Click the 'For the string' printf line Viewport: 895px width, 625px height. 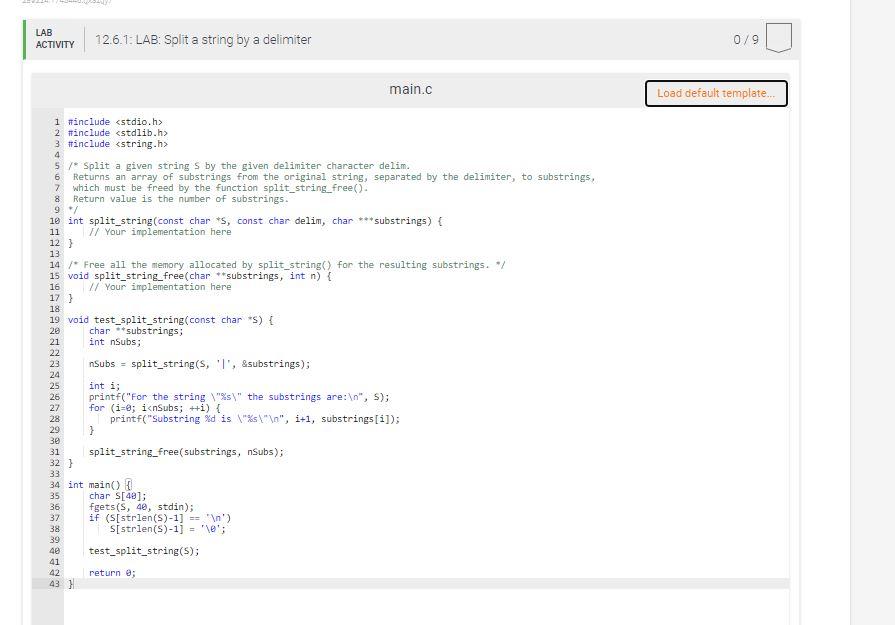[x=239, y=397]
